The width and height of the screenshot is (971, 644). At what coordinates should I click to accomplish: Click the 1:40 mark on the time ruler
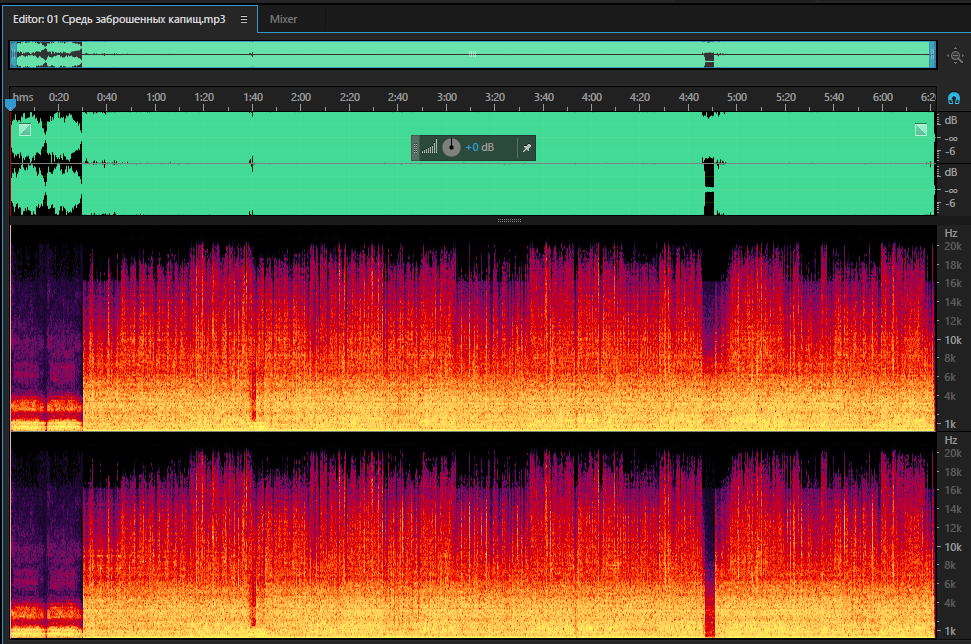coord(253,97)
